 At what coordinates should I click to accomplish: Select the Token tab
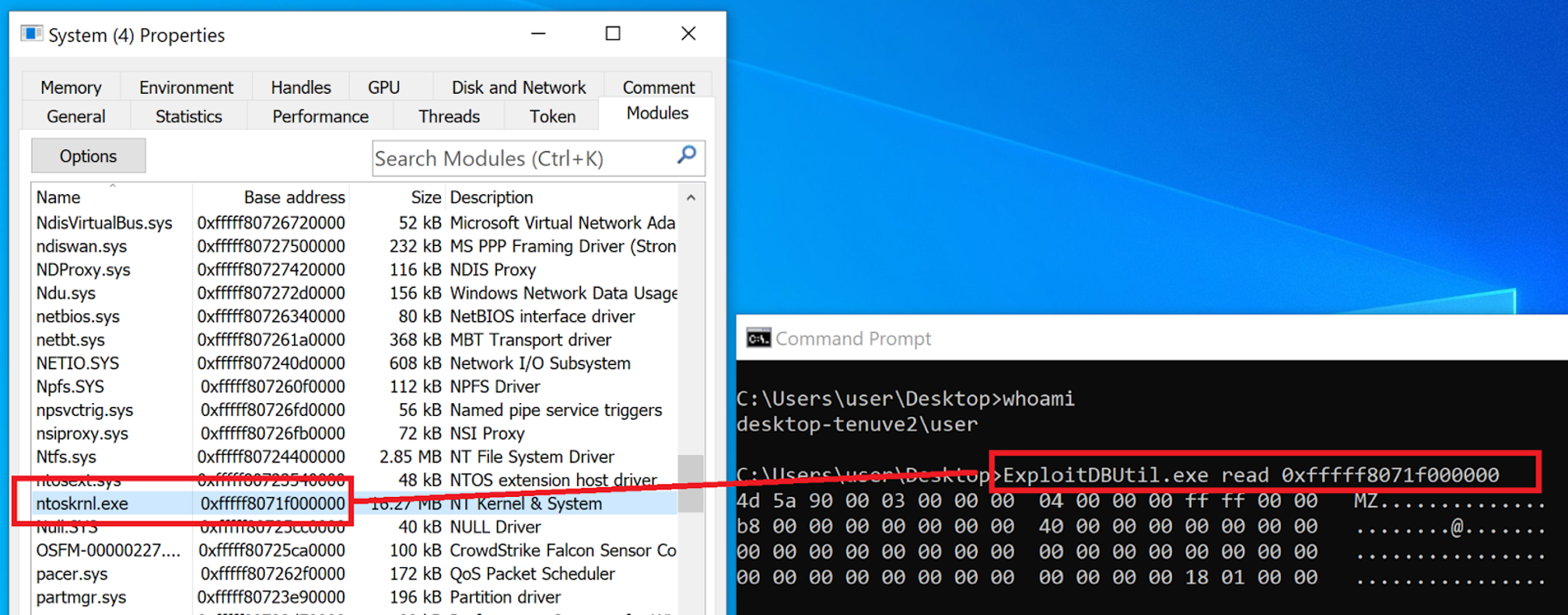pyautogui.click(x=552, y=117)
